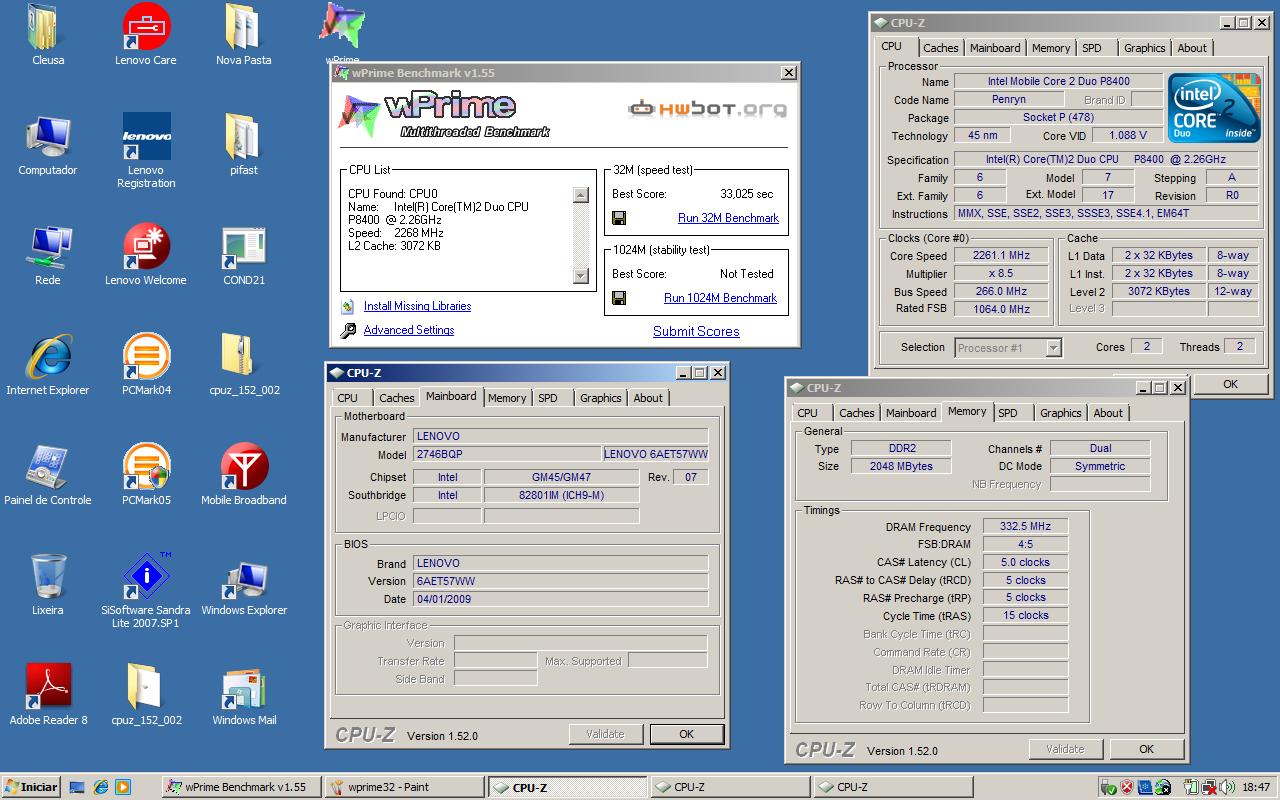Click quick launch Internet Explorer icon
The height and width of the screenshot is (800, 1280).
click(100, 787)
